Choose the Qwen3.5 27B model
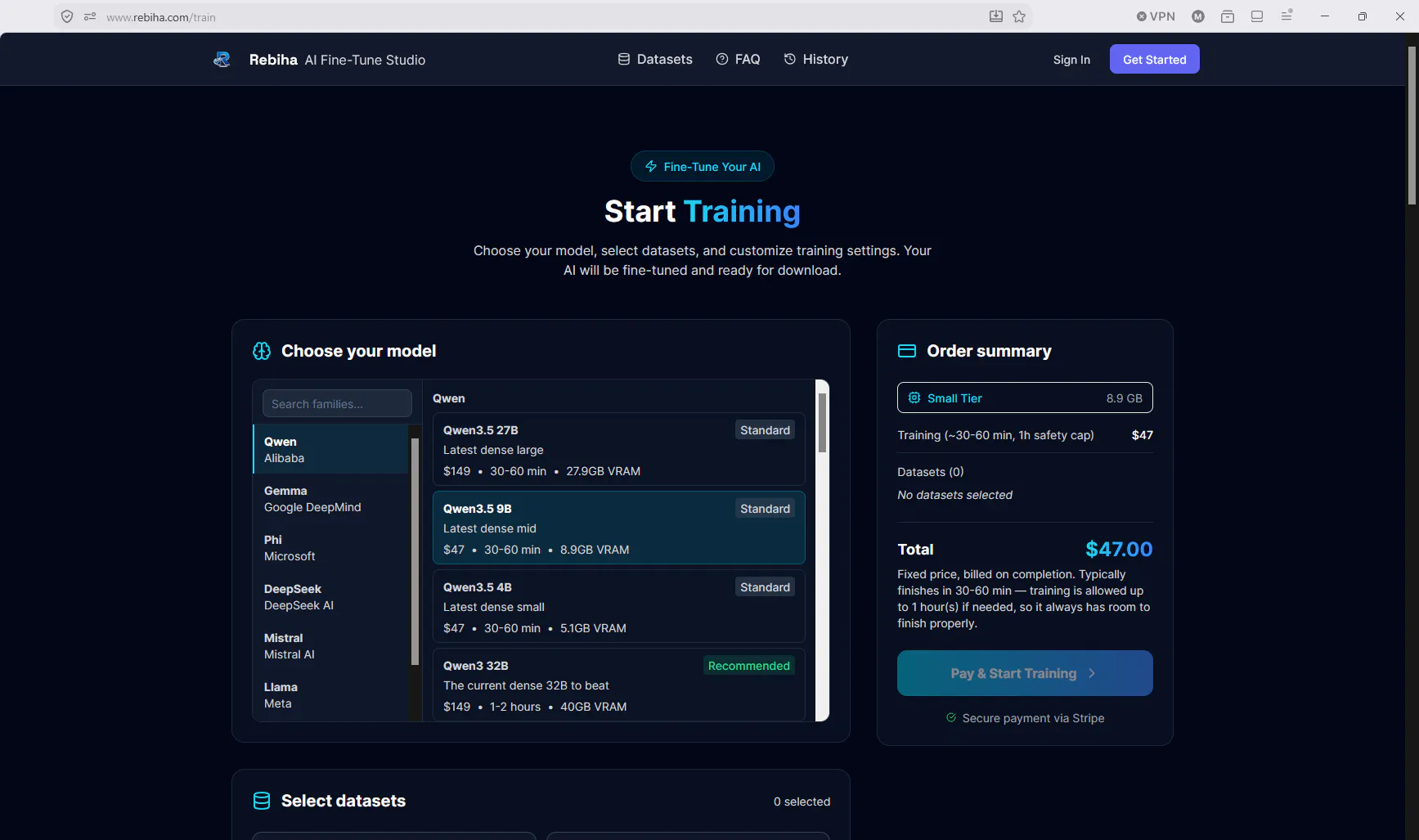 (x=619, y=450)
